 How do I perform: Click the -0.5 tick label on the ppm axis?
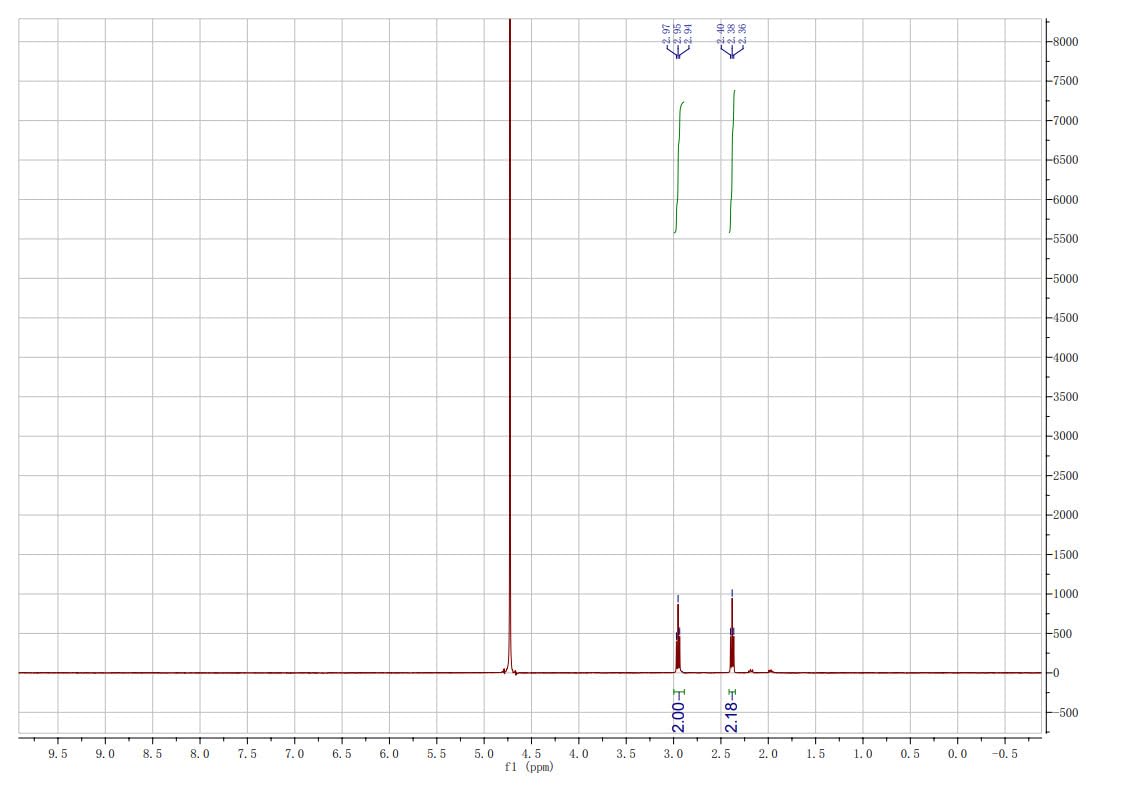point(1003,754)
